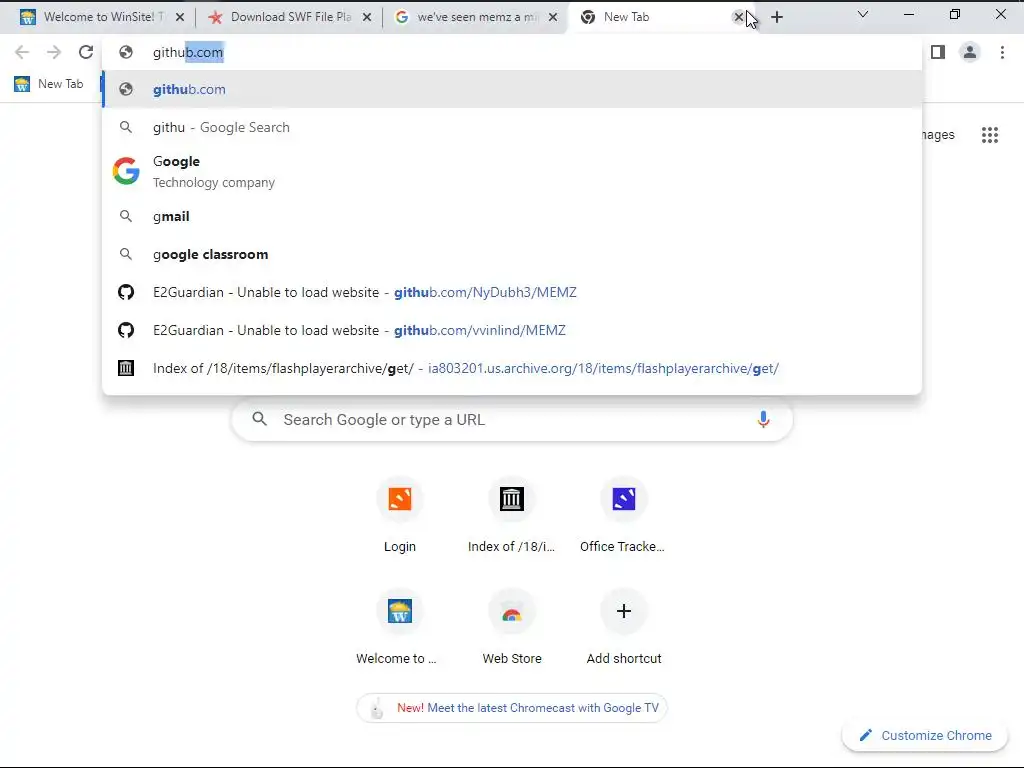This screenshot has height=768, width=1024.
Task: Open the vvinlind/MEMZ history suggestion
Action: click(512, 330)
